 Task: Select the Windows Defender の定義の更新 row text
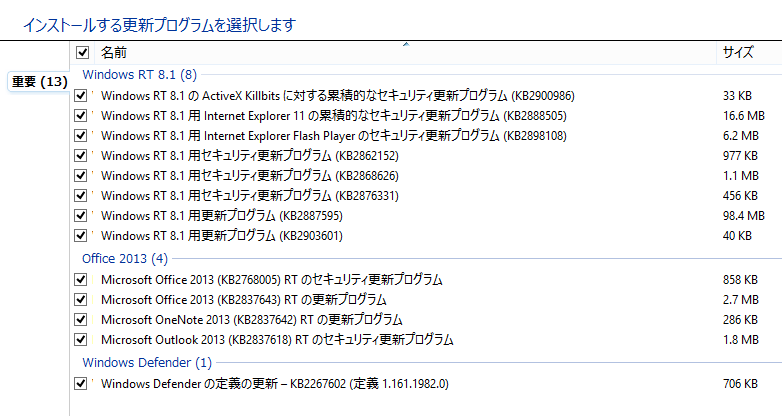pos(275,383)
